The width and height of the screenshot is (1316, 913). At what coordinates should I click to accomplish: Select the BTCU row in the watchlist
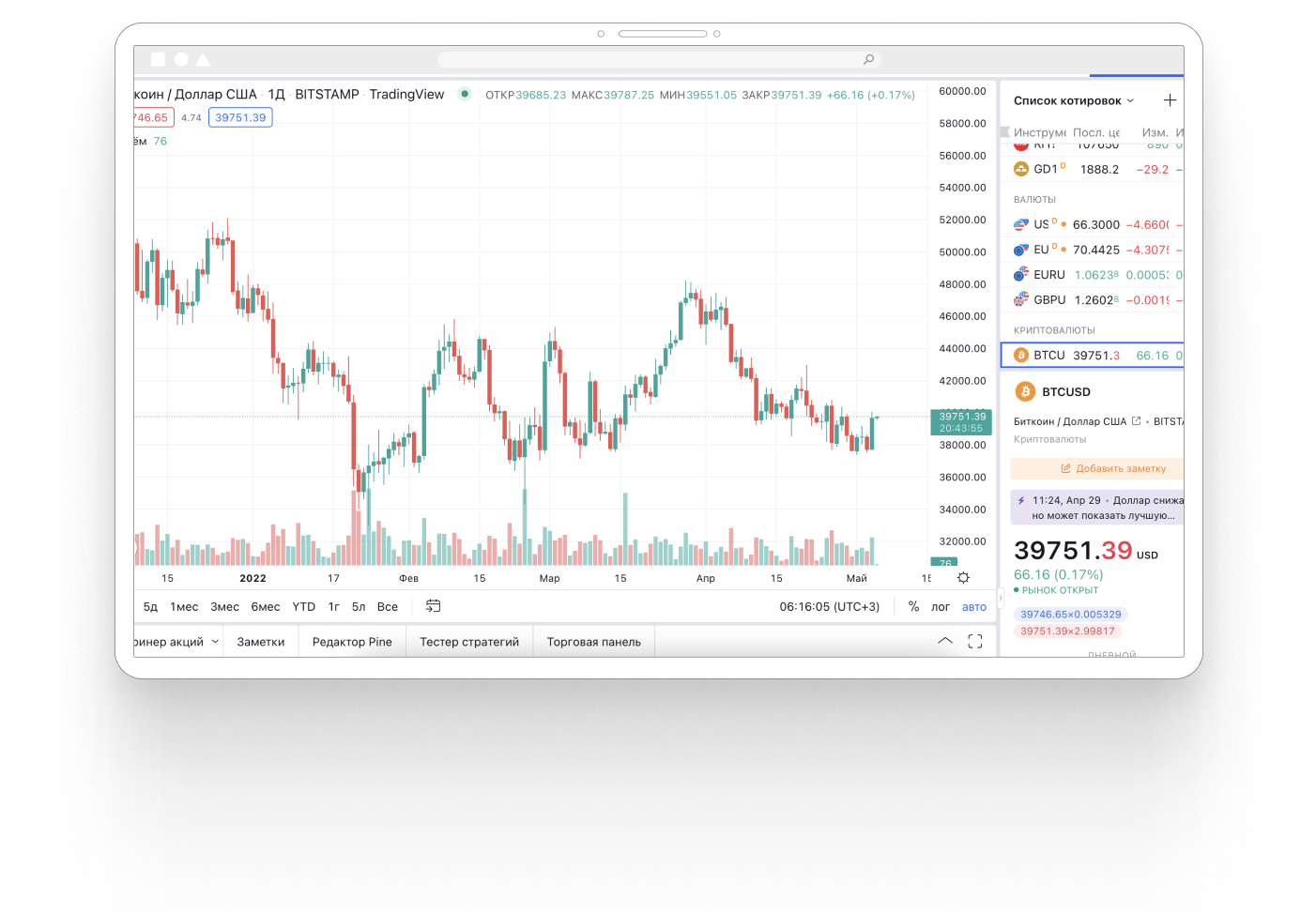pyautogui.click(x=1093, y=356)
